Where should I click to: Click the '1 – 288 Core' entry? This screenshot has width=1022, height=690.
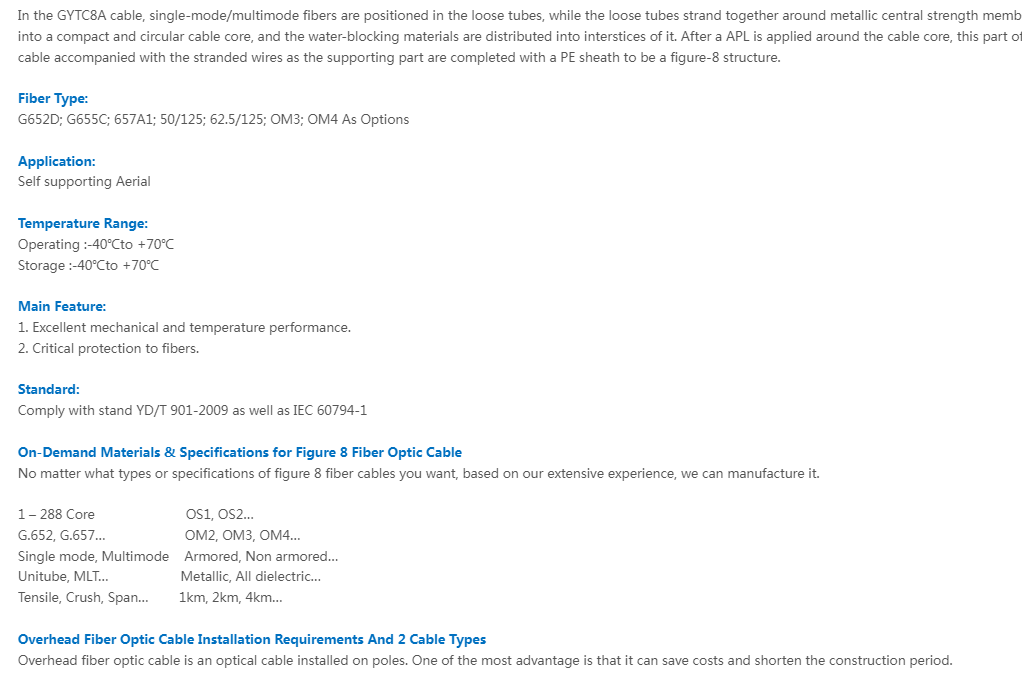pyautogui.click(x=56, y=514)
